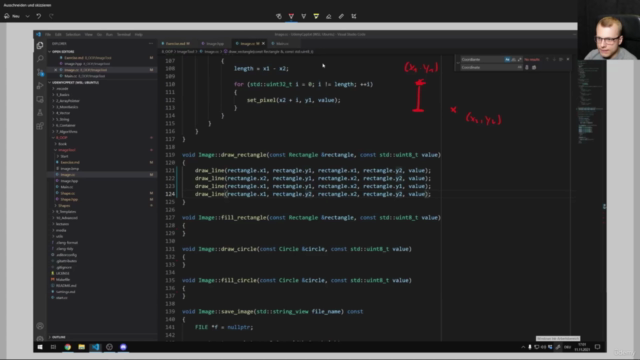
Task: Open the Windows Start menu
Action: click(40, 347)
